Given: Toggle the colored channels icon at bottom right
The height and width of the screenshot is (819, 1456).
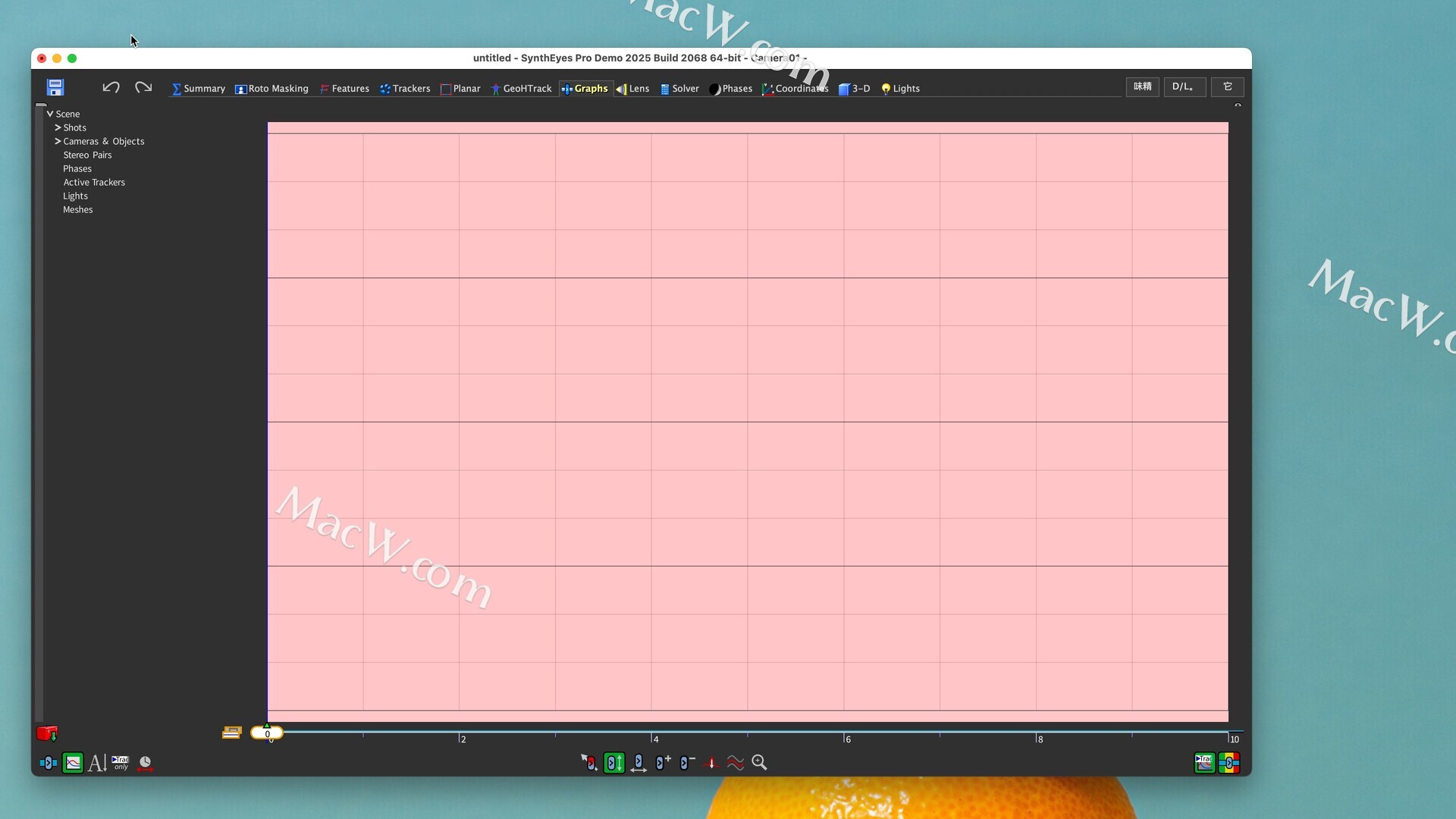Looking at the screenshot, I should [1229, 763].
